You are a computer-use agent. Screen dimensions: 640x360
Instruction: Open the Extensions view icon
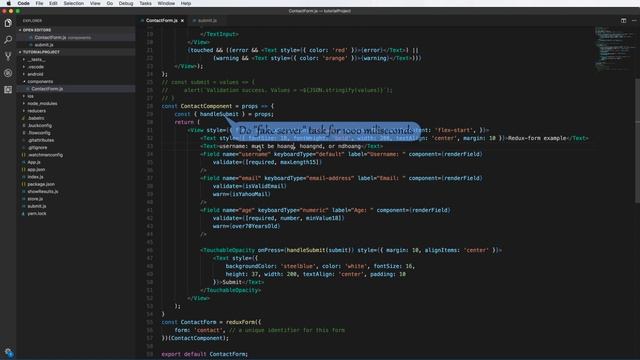[x=8, y=90]
